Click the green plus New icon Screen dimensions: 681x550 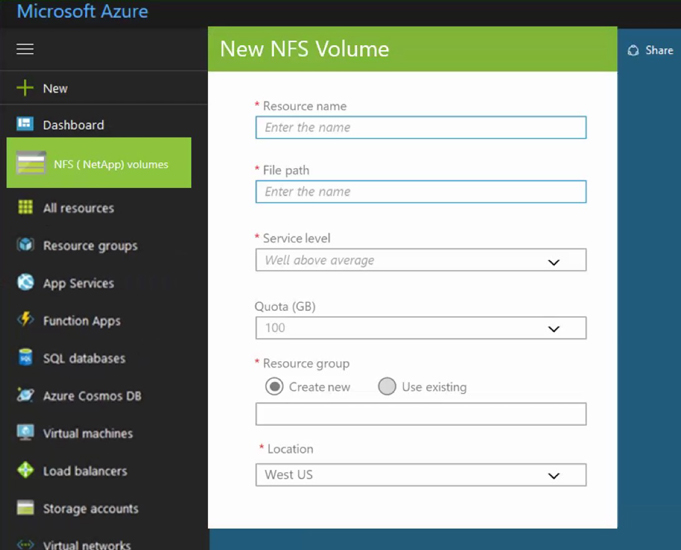tap(25, 88)
